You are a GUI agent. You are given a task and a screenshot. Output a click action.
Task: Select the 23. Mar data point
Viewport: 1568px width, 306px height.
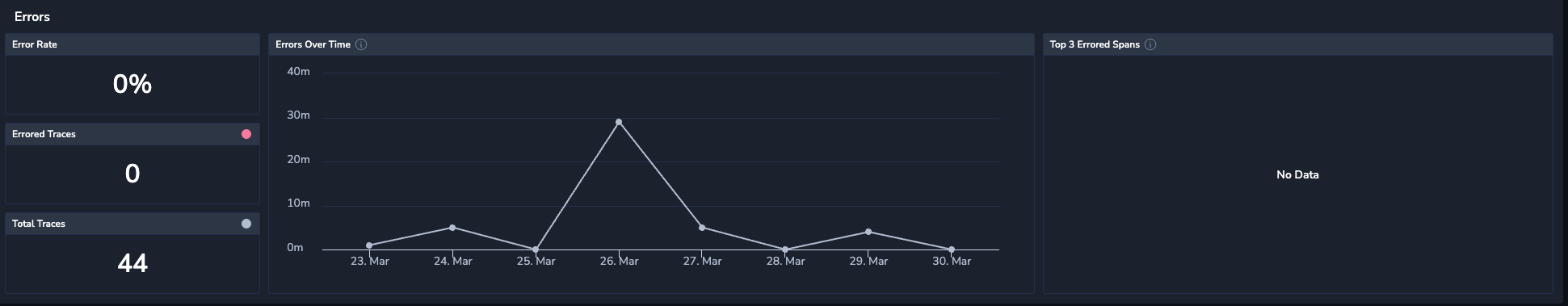[x=369, y=245]
